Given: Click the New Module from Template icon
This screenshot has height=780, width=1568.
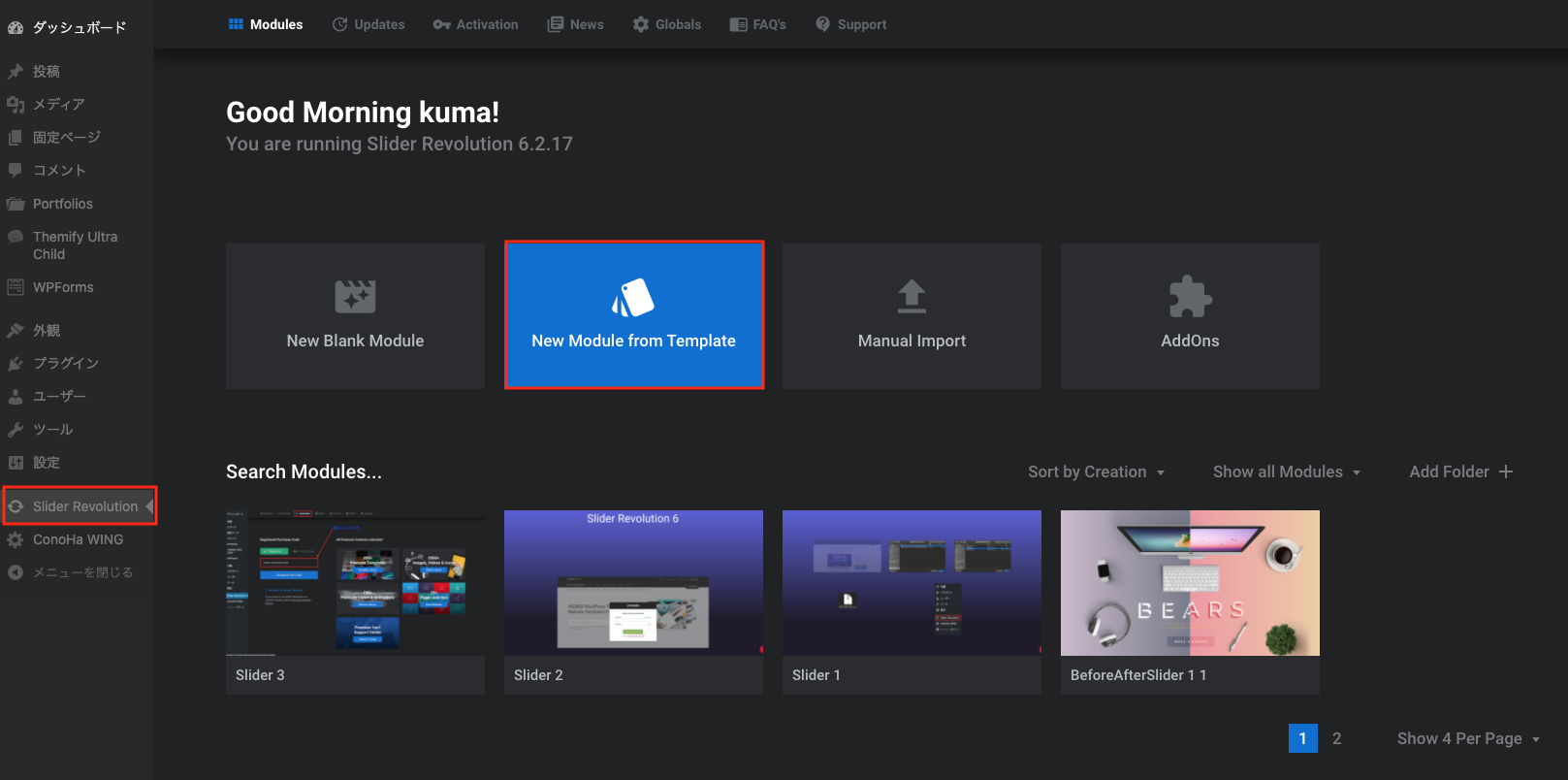Looking at the screenshot, I should click(x=633, y=298).
